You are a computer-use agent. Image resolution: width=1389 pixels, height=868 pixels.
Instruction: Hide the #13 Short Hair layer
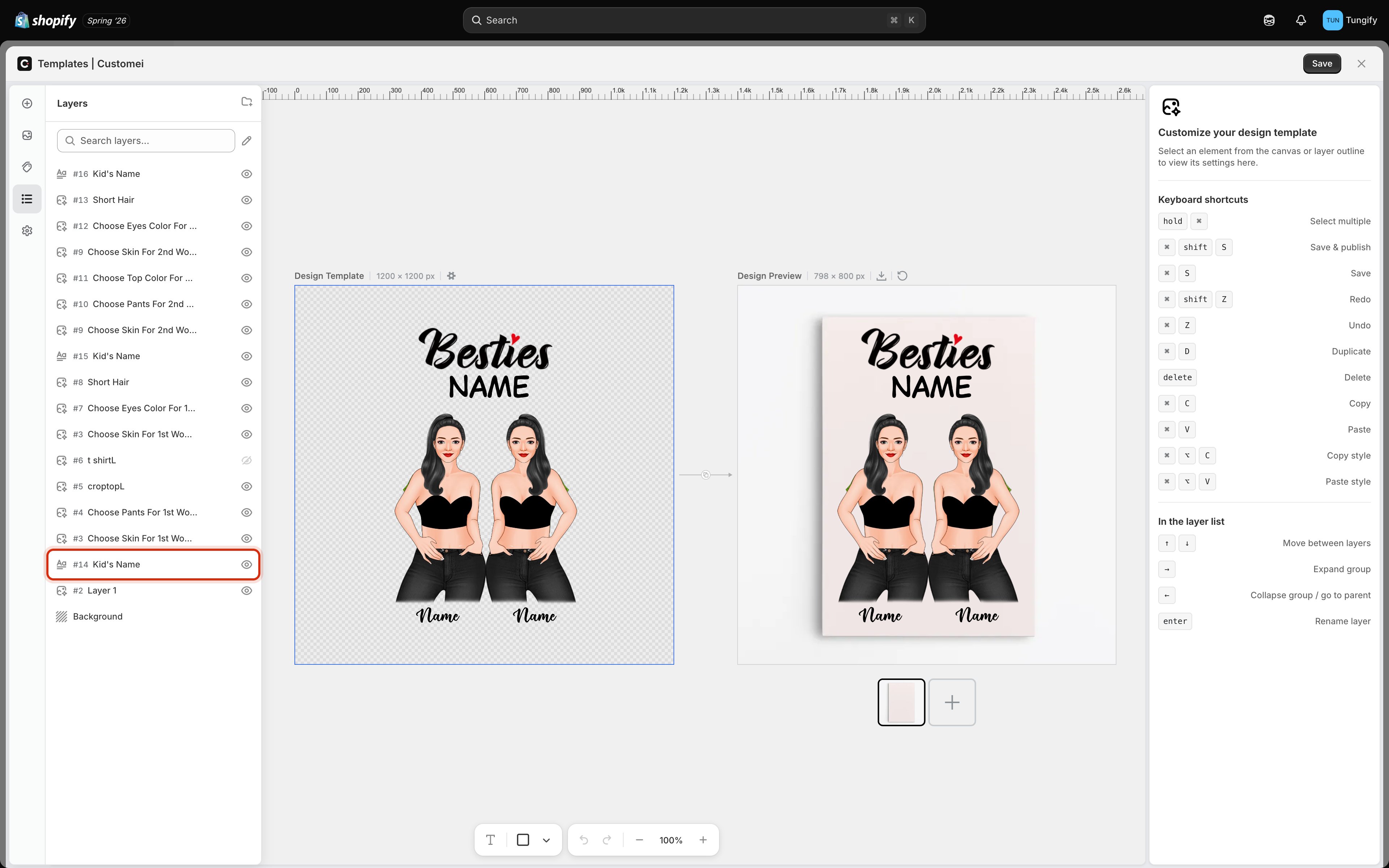pos(247,200)
